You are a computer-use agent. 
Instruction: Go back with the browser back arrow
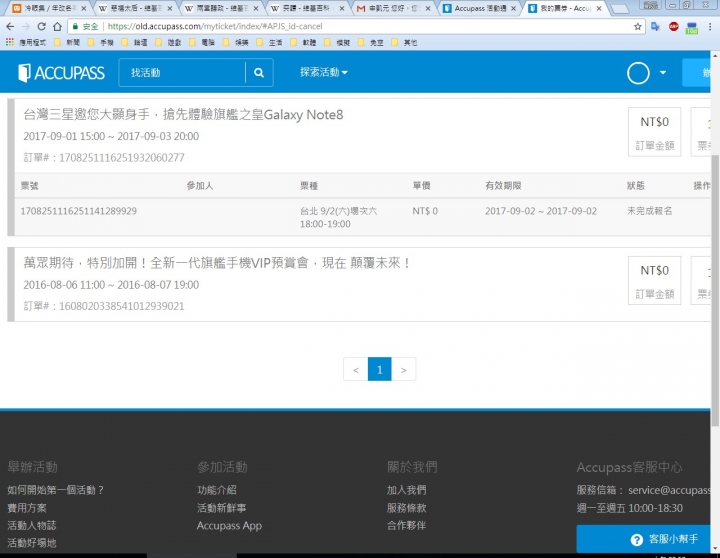coord(10,26)
